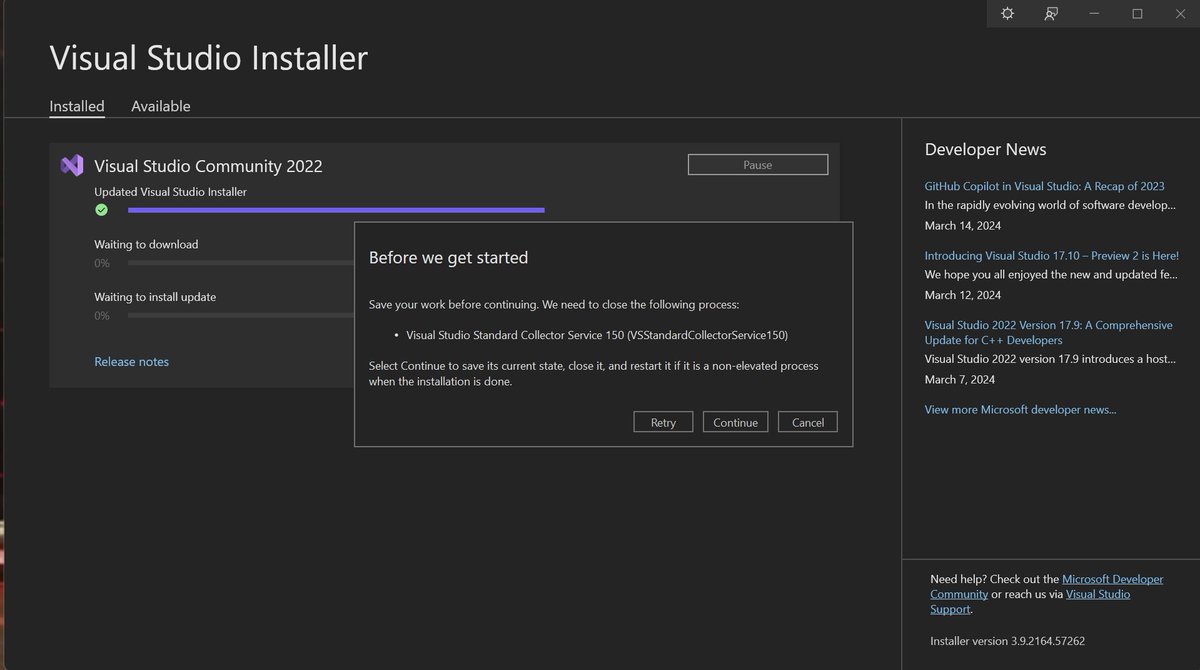Screen dimensions: 1200x670
Task: Click the send feedback icon in title bar
Action: point(1051,14)
